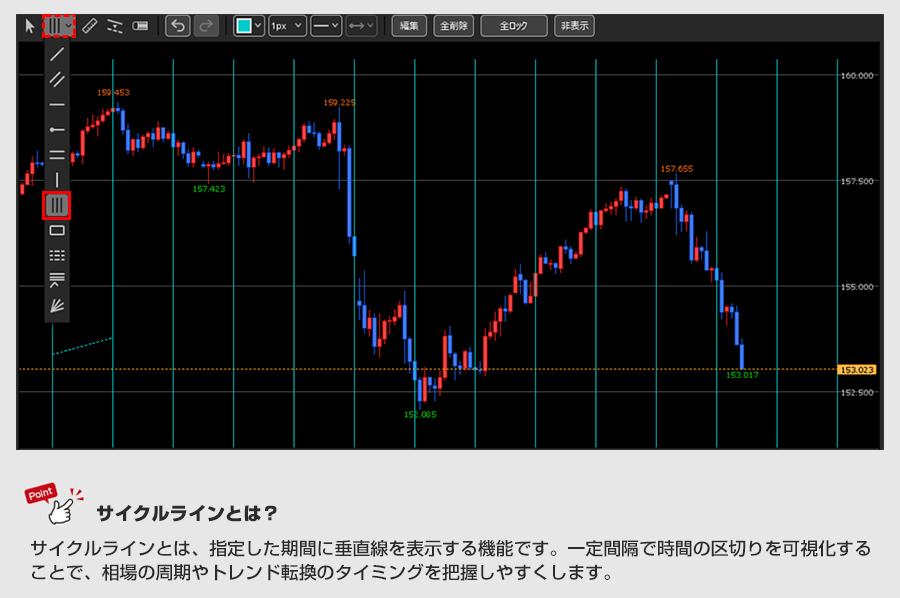The image size is (900, 598).
Task: Toggle lock on all drawings with 全ロック
Action: [514, 26]
